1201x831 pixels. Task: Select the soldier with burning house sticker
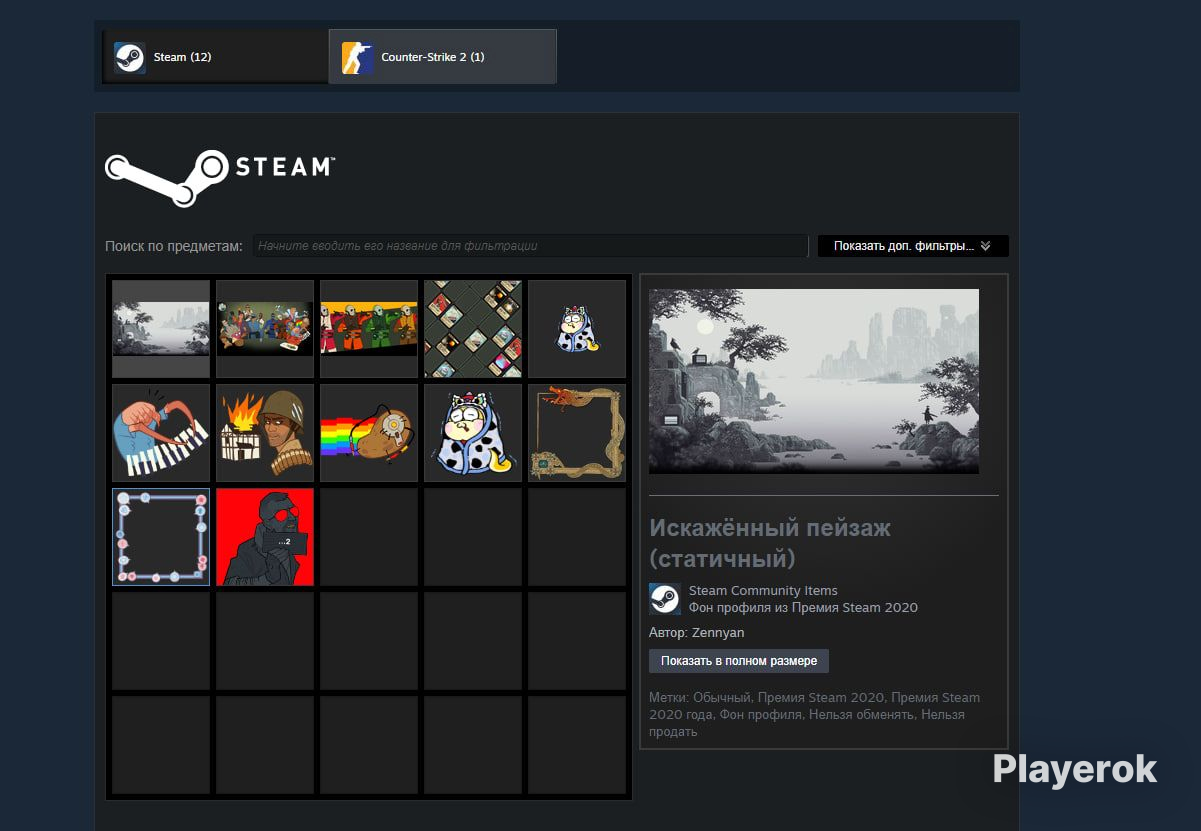265,433
